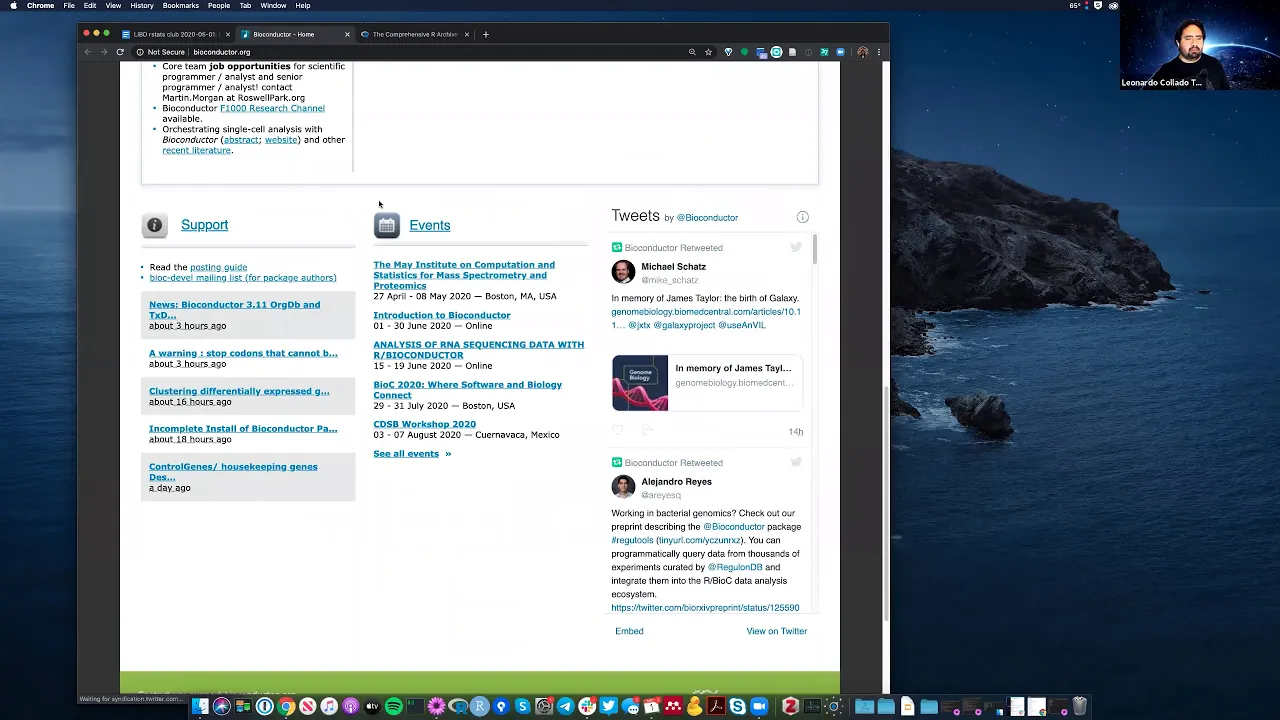This screenshot has width=1280, height=720.
Task: Open System Preferences from the Dock
Action: tap(544, 707)
